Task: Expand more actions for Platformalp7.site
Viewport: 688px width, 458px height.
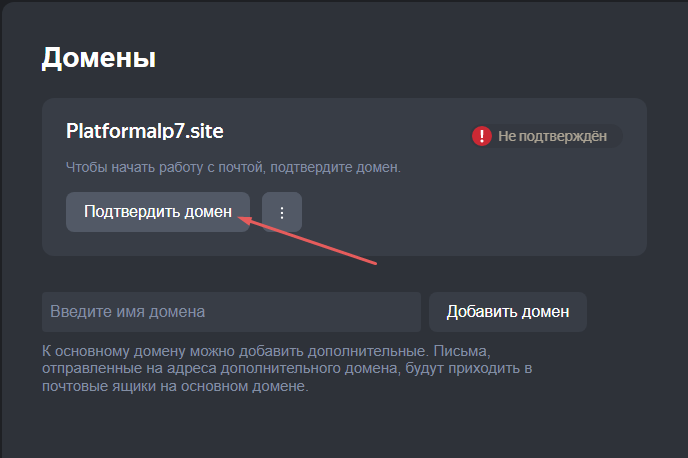Action: point(282,212)
